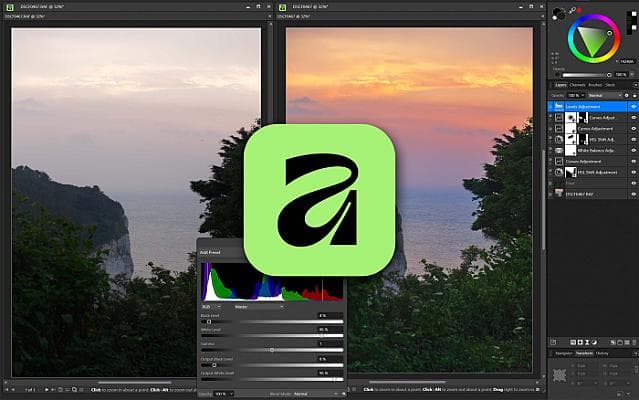Toggle visibility of HSL Shift Adjustment layer

pos(633,172)
